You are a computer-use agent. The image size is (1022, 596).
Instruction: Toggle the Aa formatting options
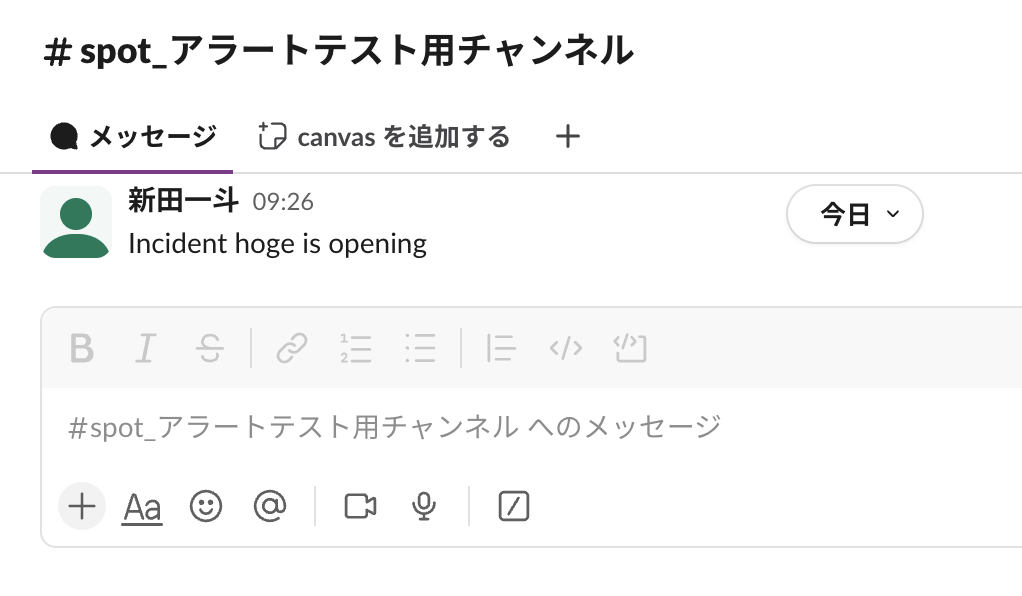[x=142, y=507]
